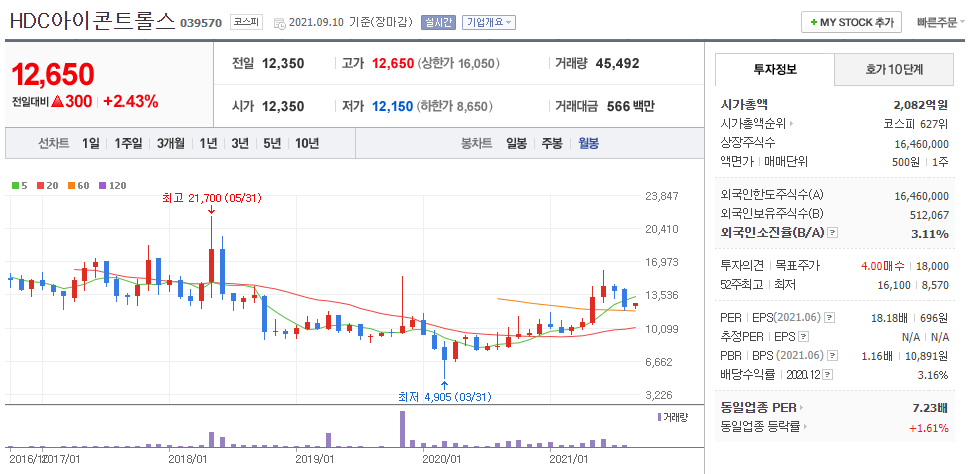The height and width of the screenshot is (474, 971).
Task: Click the 거래량 value 45,492
Action: pos(617,63)
